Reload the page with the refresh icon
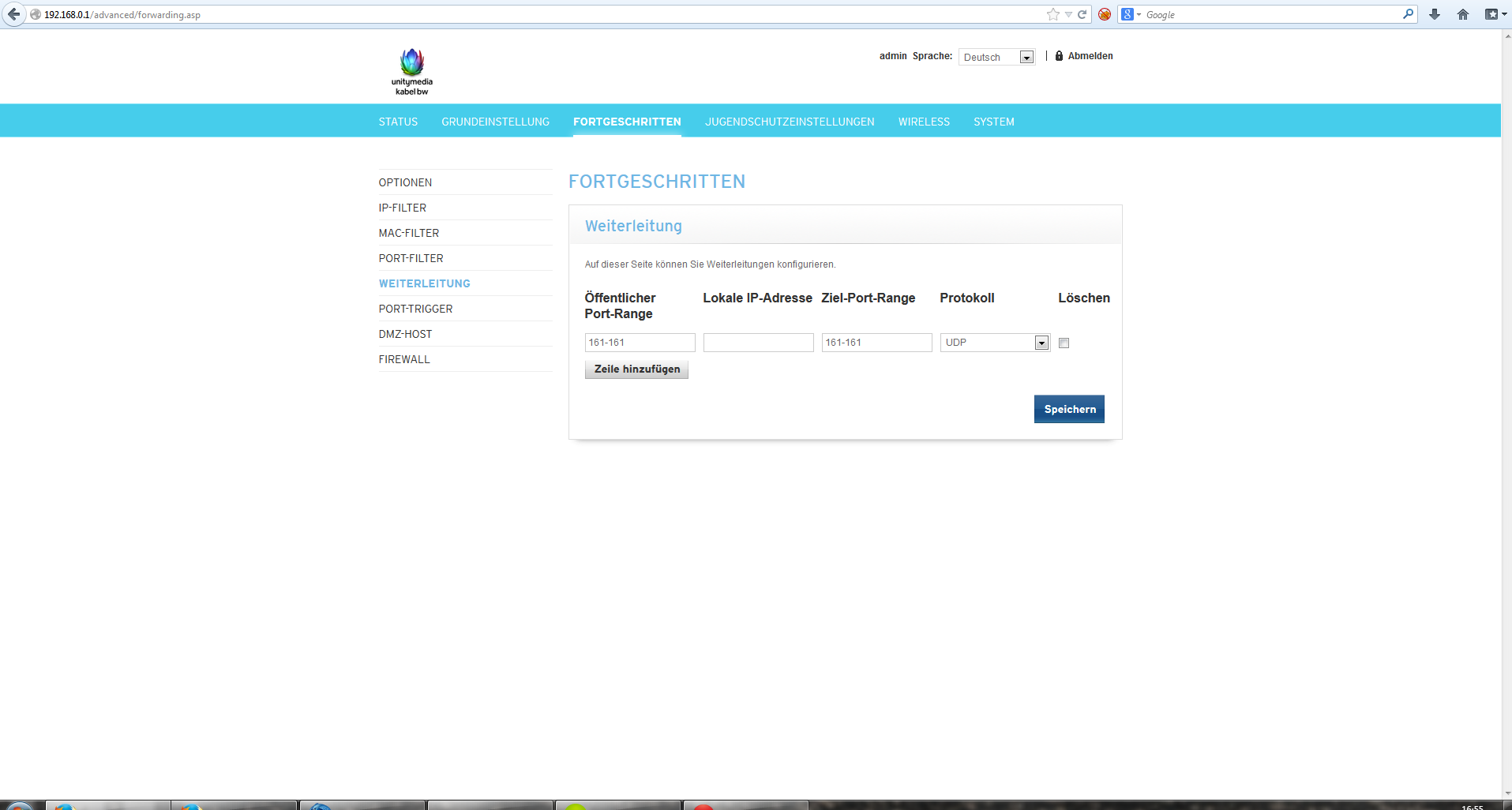Viewport: 1512px width, 810px height. pos(1082,14)
